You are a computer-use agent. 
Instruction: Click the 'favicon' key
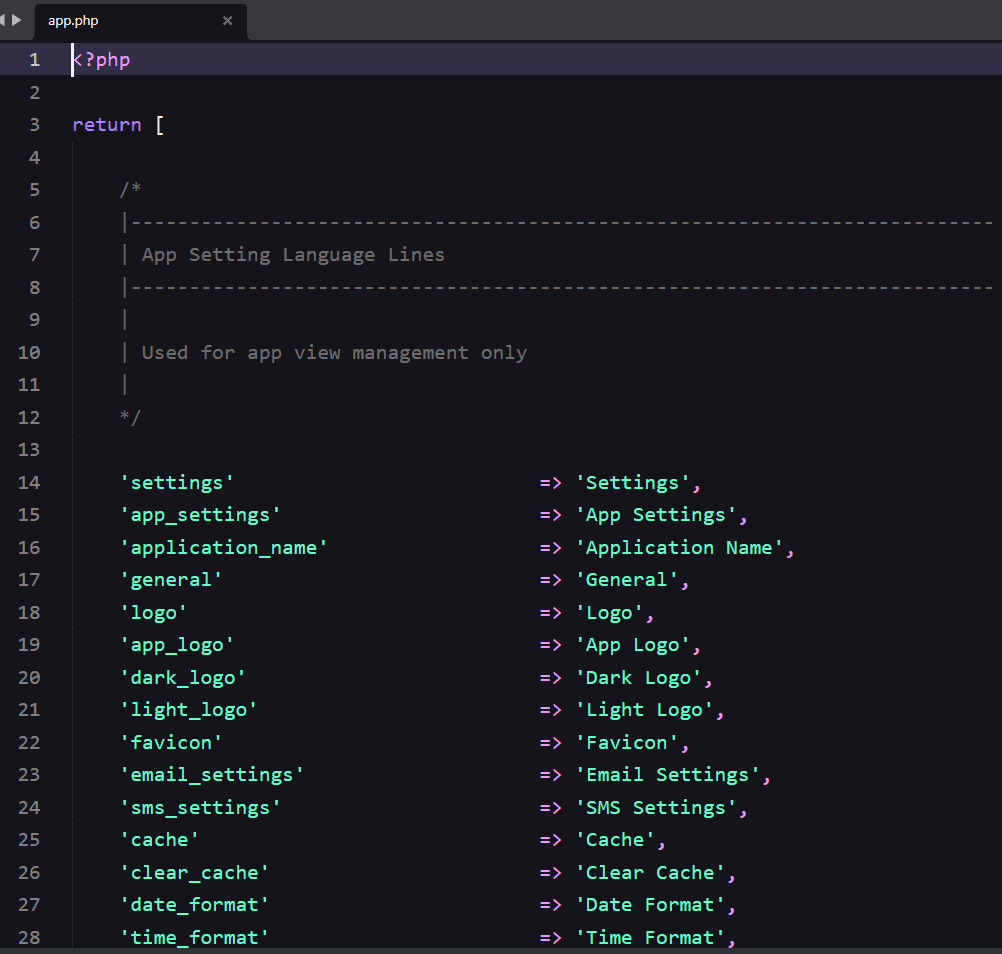(x=171, y=742)
